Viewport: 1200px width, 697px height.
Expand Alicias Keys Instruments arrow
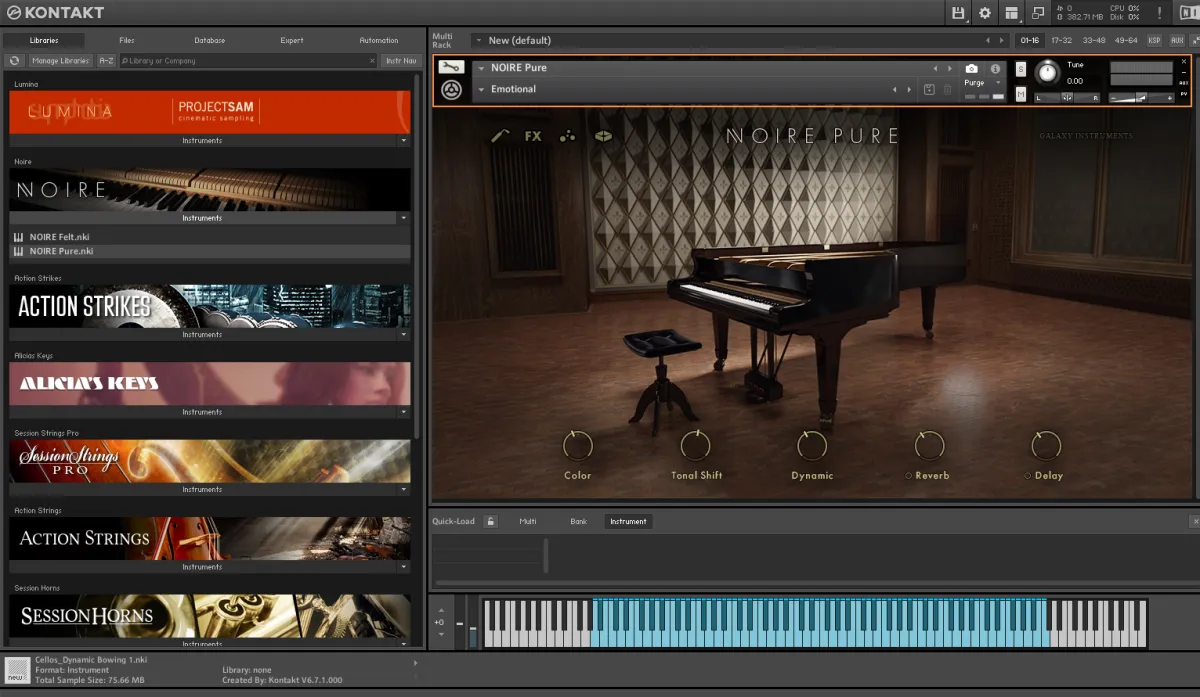pos(404,412)
